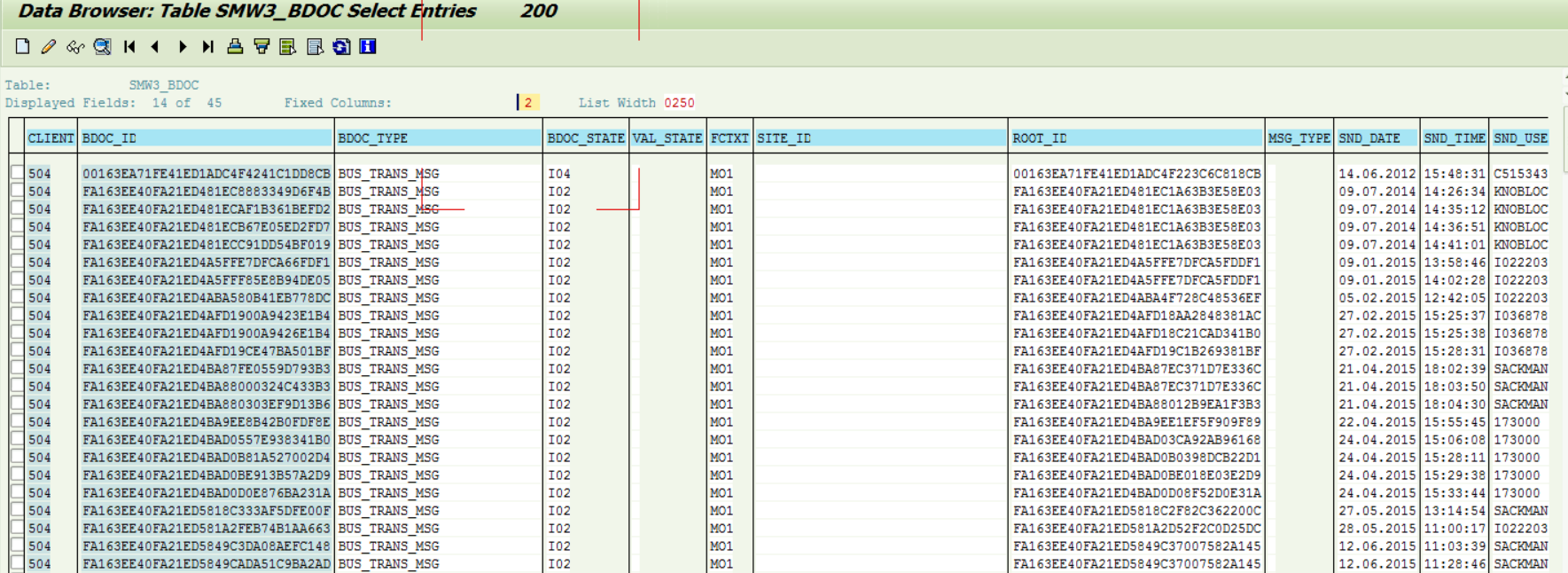
Task: Click the CLIENT column header
Action: (x=51, y=138)
